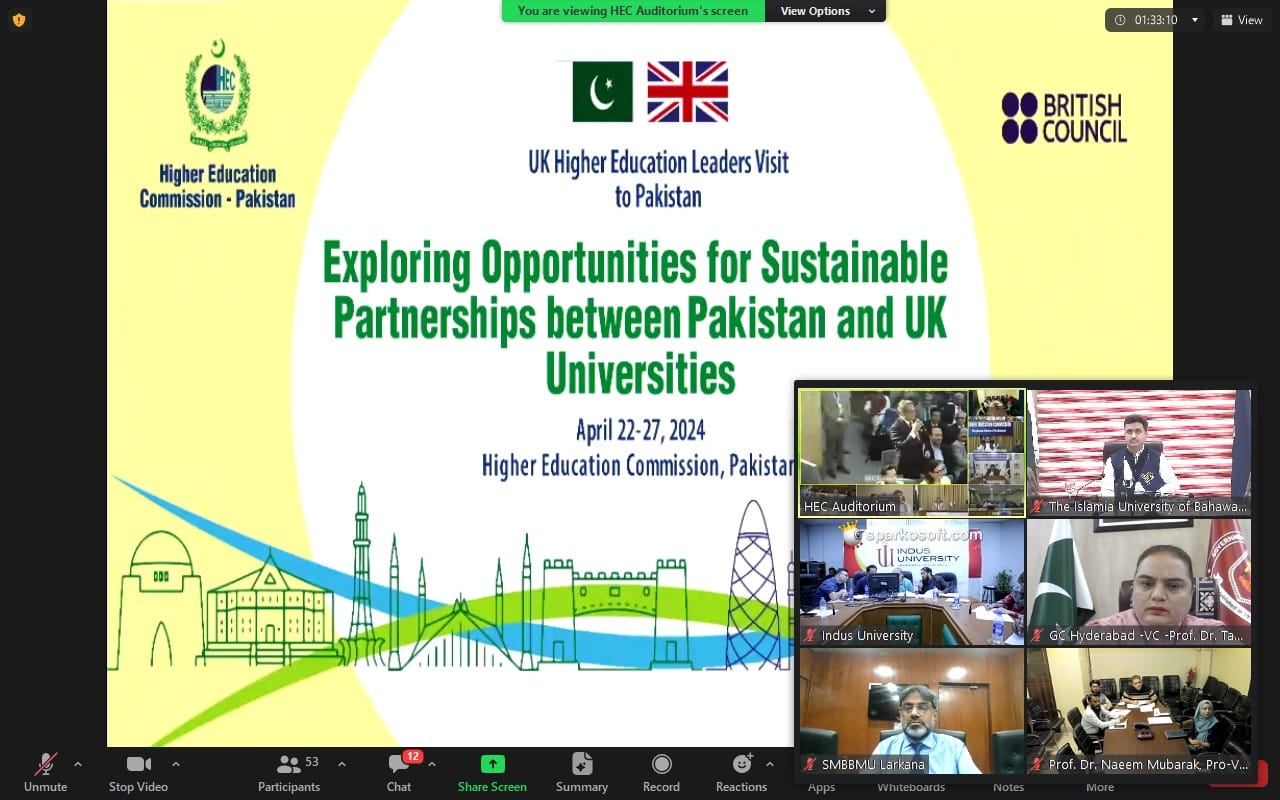
Task: Open the Notes toolbar item
Action: 1008,787
